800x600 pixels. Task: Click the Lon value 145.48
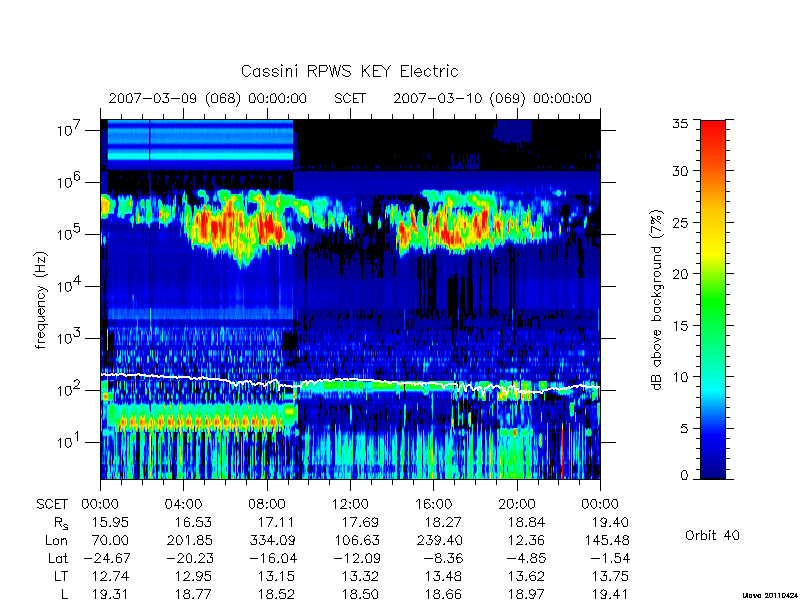(x=606, y=540)
